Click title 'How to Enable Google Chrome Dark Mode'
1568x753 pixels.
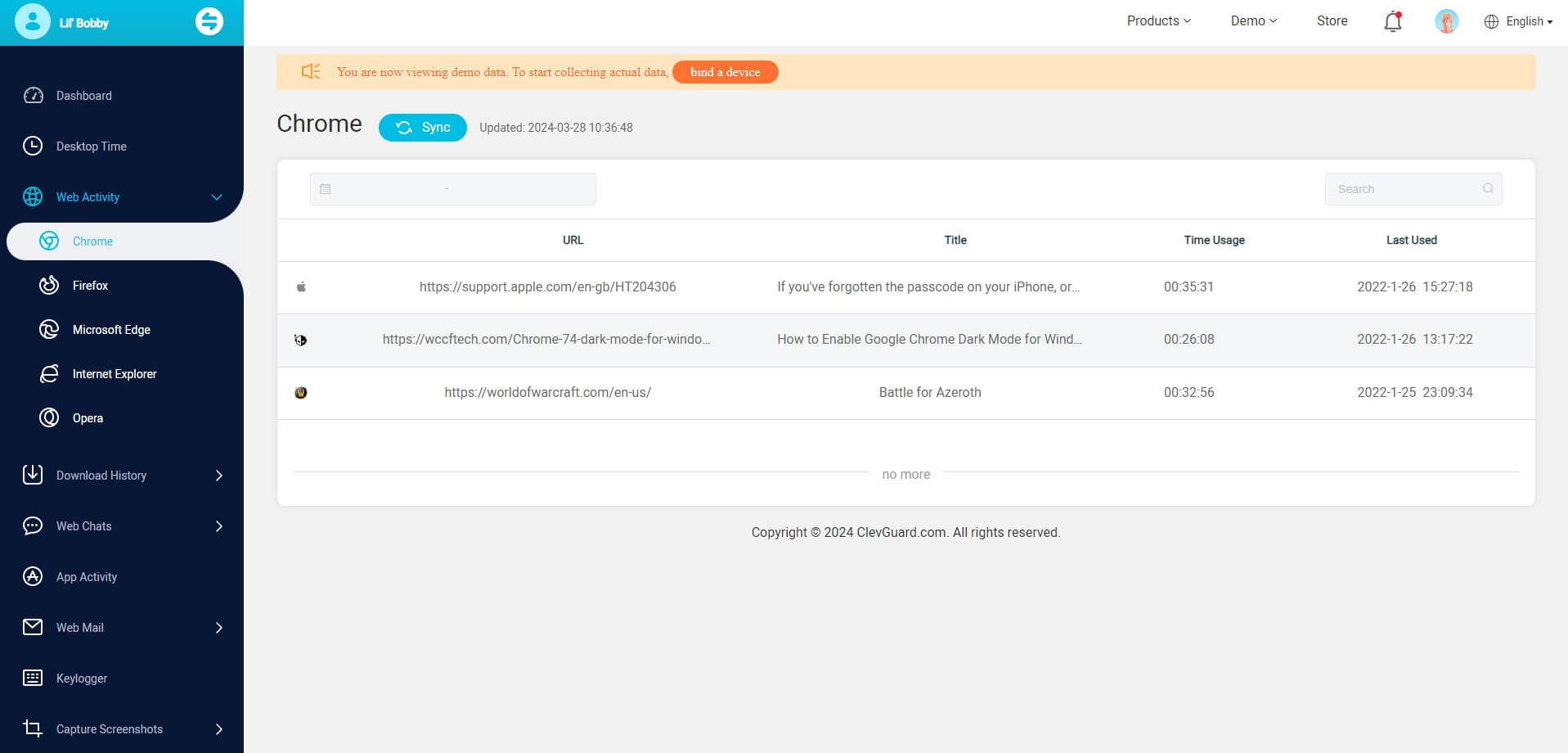[x=929, y=340]
